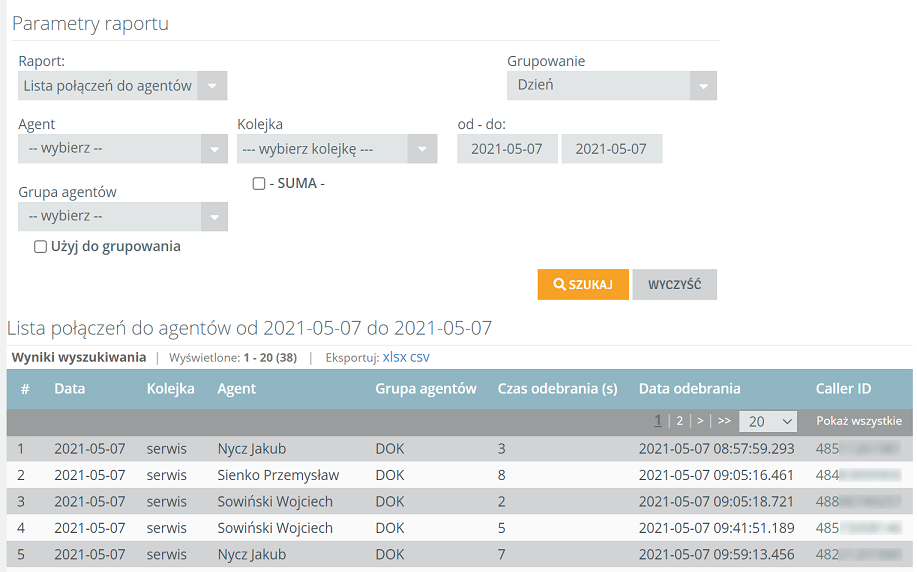Select Nycz Jakub in row 5
The height and width of the screenshot is (572, 917).
[x=251, y=554]
